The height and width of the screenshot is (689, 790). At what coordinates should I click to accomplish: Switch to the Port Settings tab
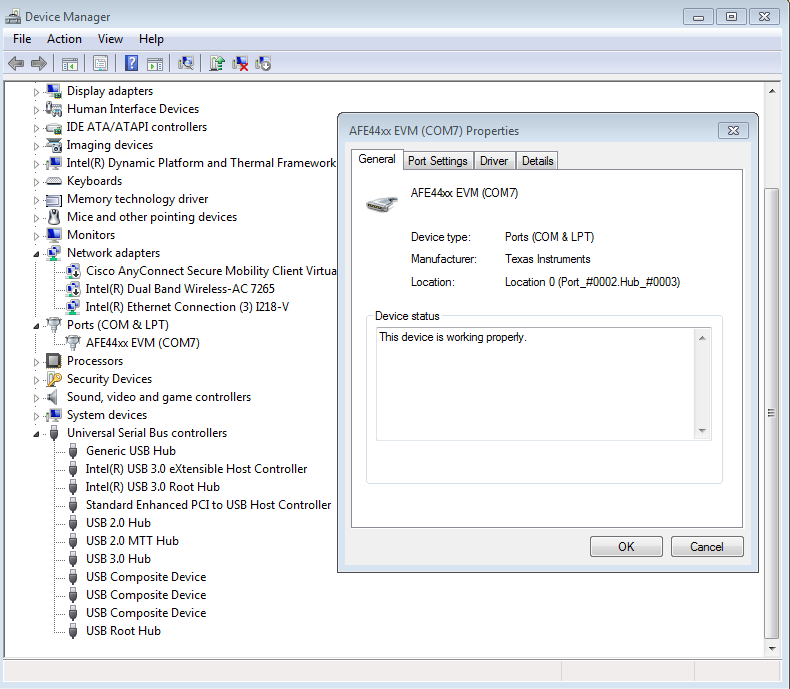click(x=438, y=161)
